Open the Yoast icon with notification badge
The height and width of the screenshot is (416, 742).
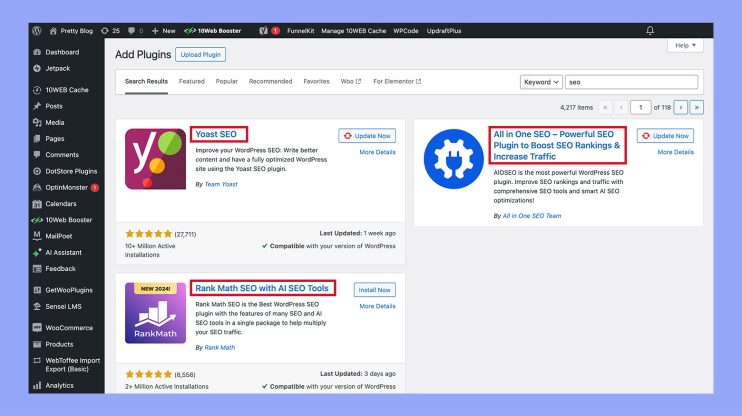[269, 31]
